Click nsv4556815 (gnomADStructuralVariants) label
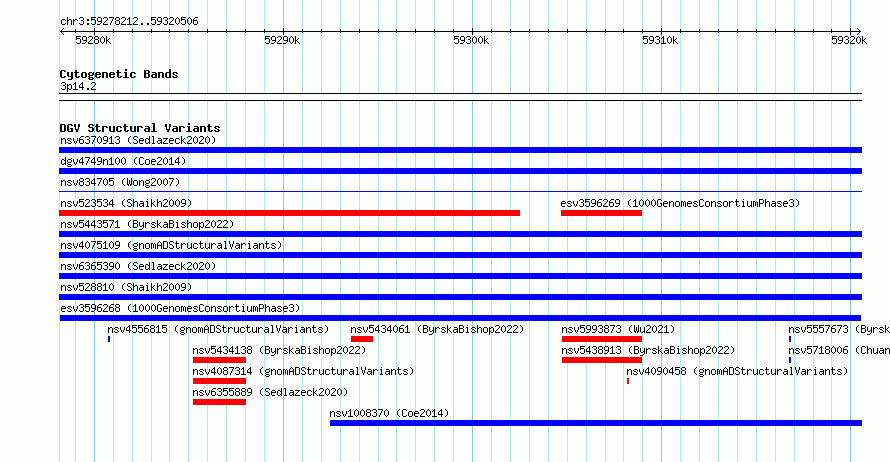 [218, 329]
